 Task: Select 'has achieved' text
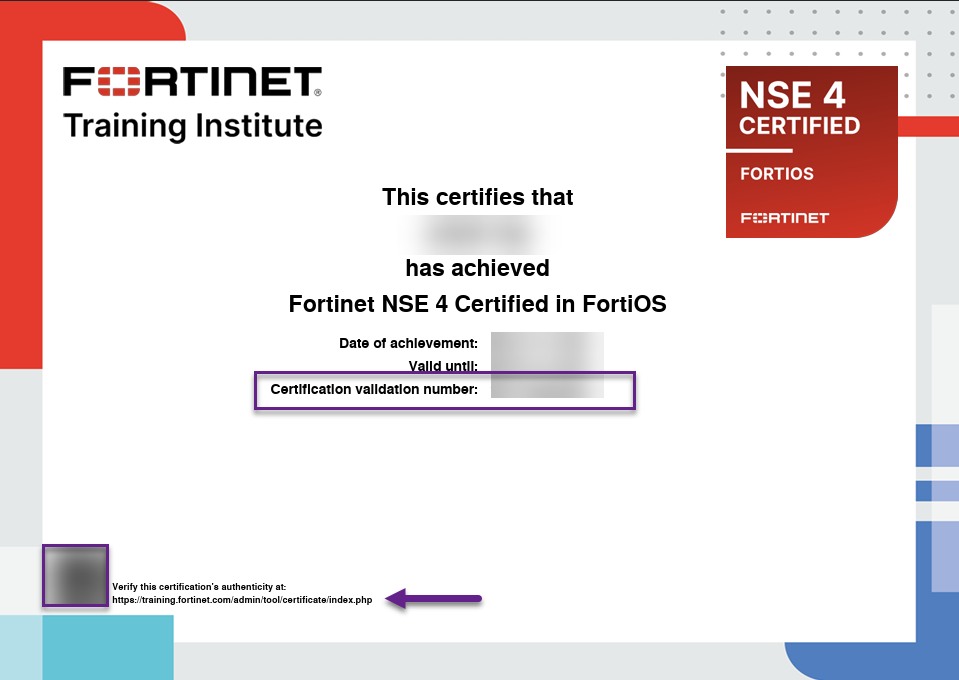coord(478,268)
